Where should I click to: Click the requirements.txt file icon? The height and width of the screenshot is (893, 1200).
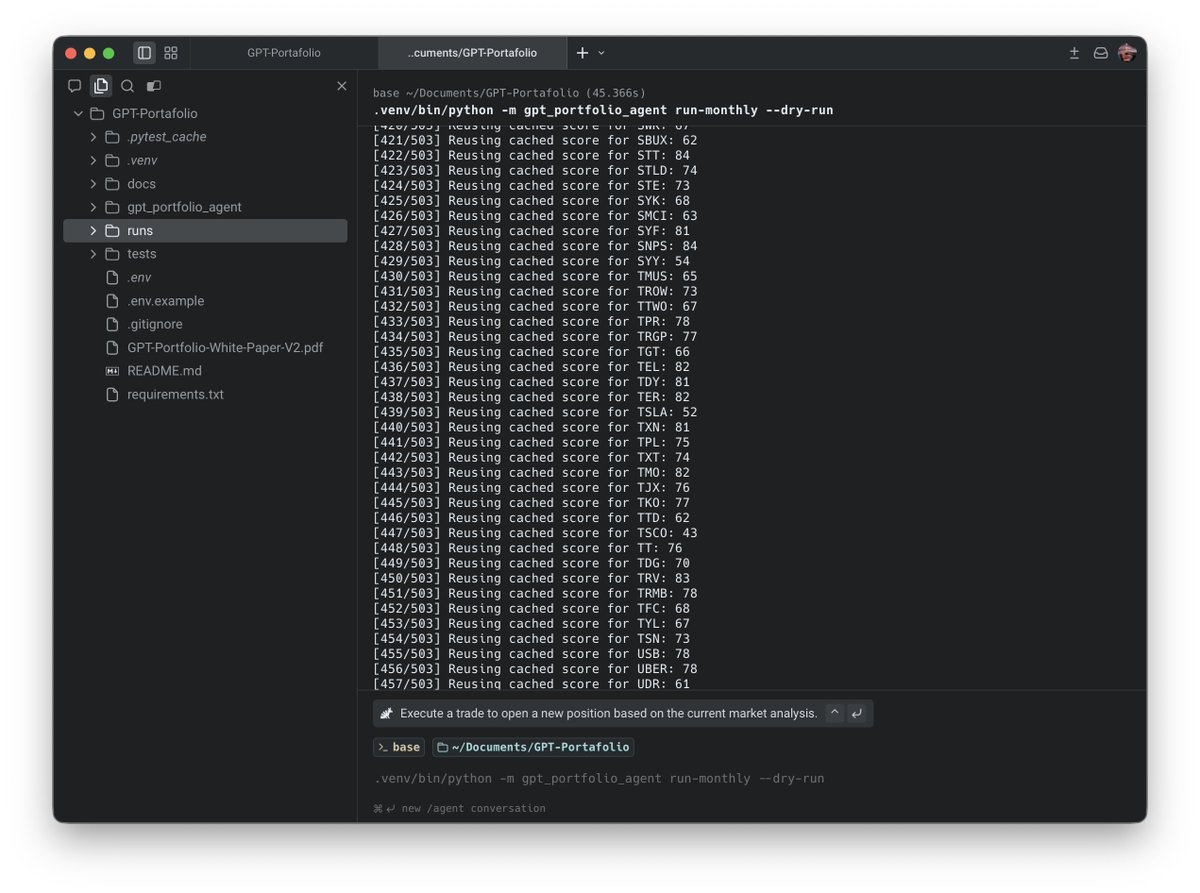112,395
